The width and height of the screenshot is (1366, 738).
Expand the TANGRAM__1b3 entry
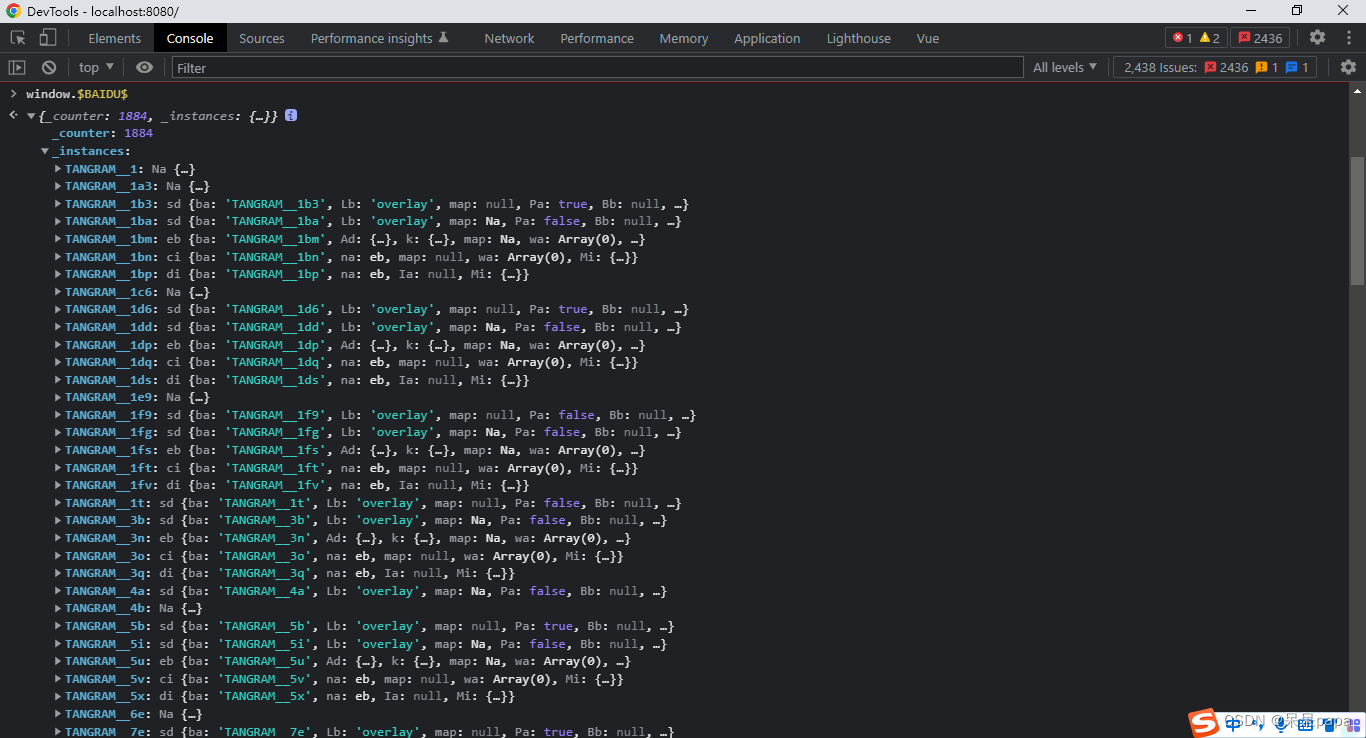point(58,204)
